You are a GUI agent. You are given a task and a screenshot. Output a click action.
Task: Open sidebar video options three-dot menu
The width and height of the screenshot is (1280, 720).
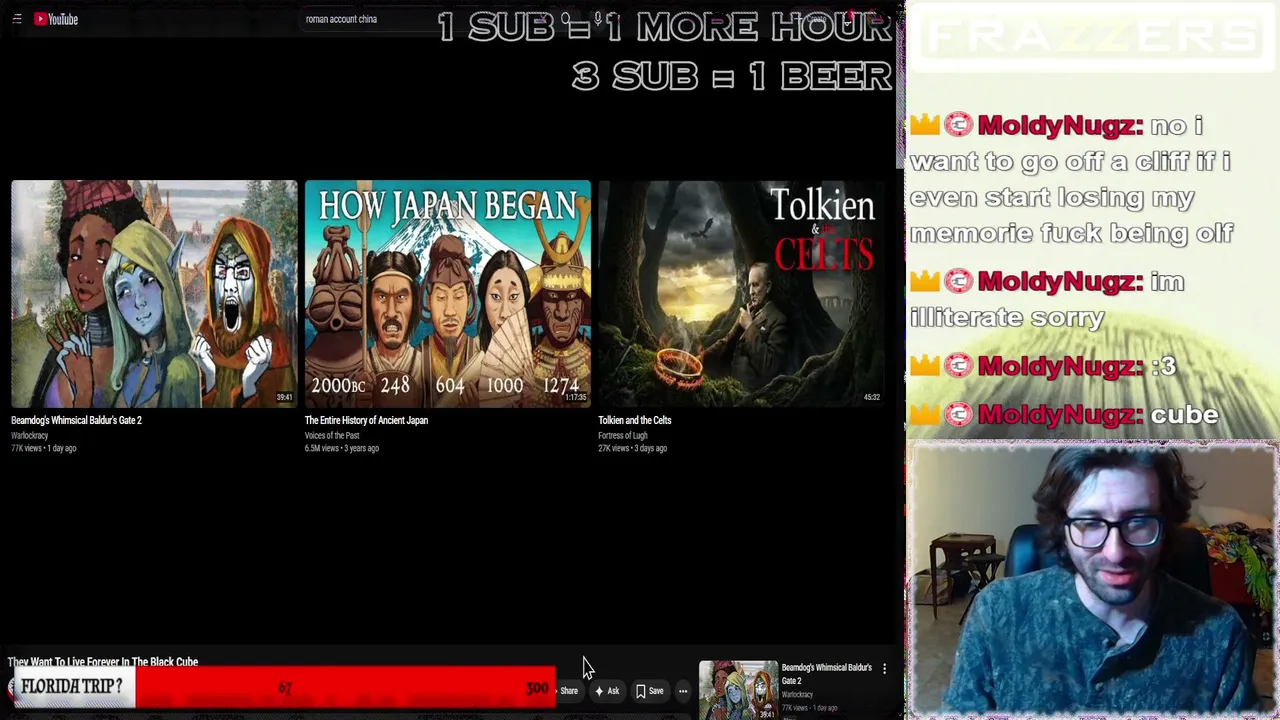(884, 668)
